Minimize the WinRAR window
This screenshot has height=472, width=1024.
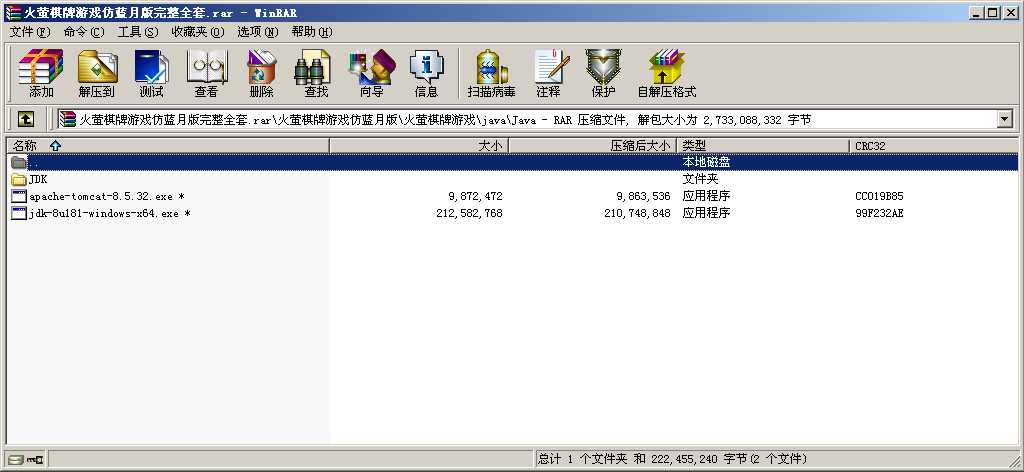(978, 12)
